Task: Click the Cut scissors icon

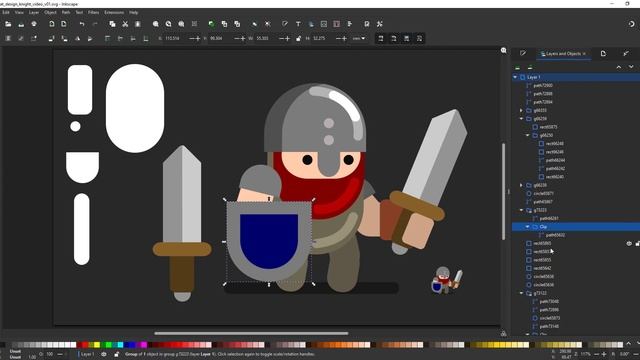Action: (125, 24)
